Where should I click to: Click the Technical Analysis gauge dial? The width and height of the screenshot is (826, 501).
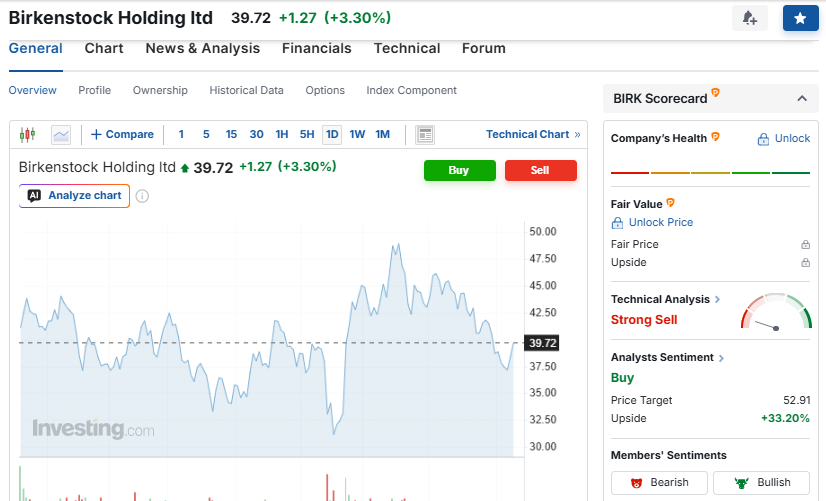(x=776, y=311)
